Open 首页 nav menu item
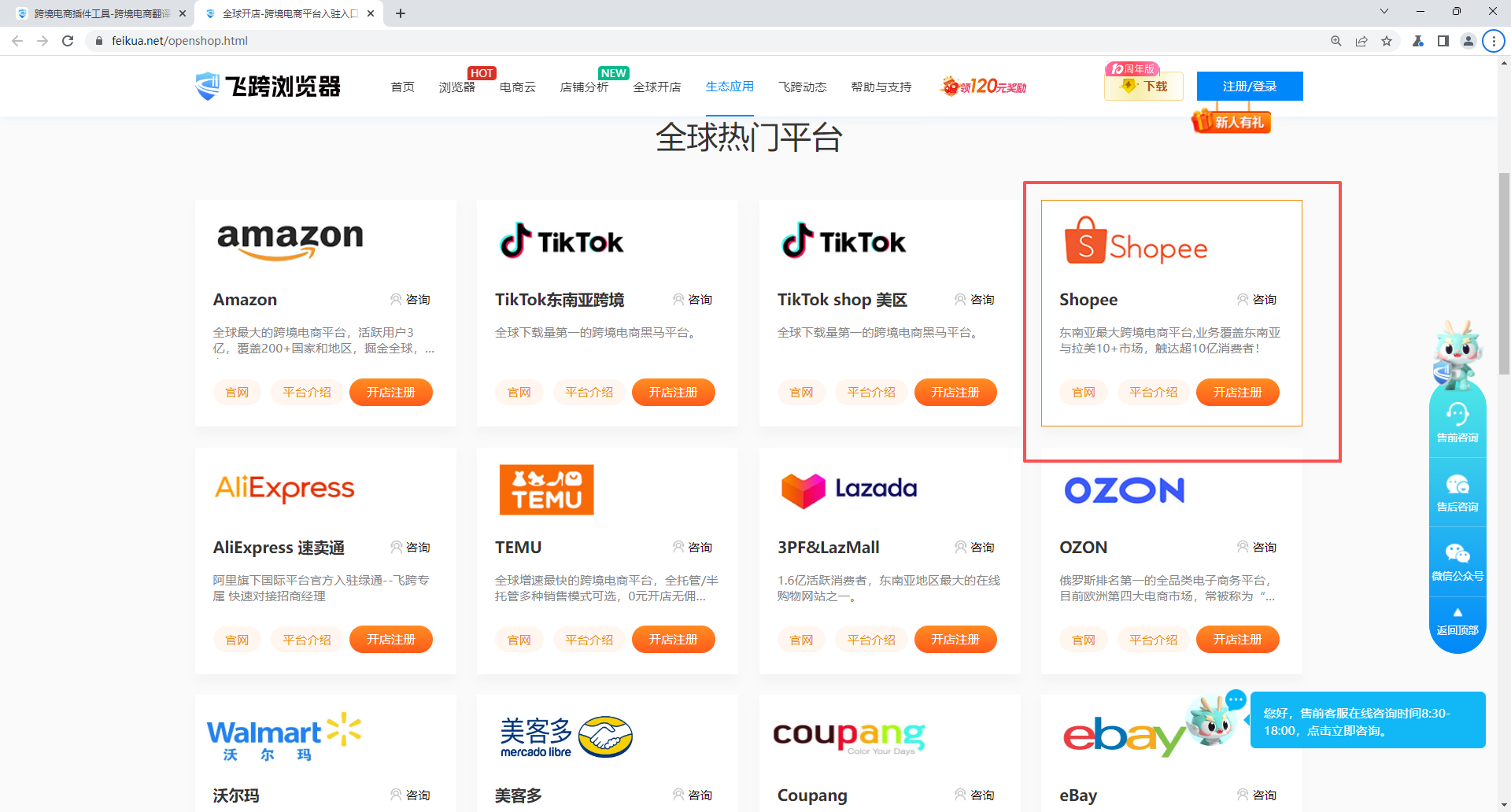The width and height of the screenshot is (1511, 812). [x=402, y=87]
